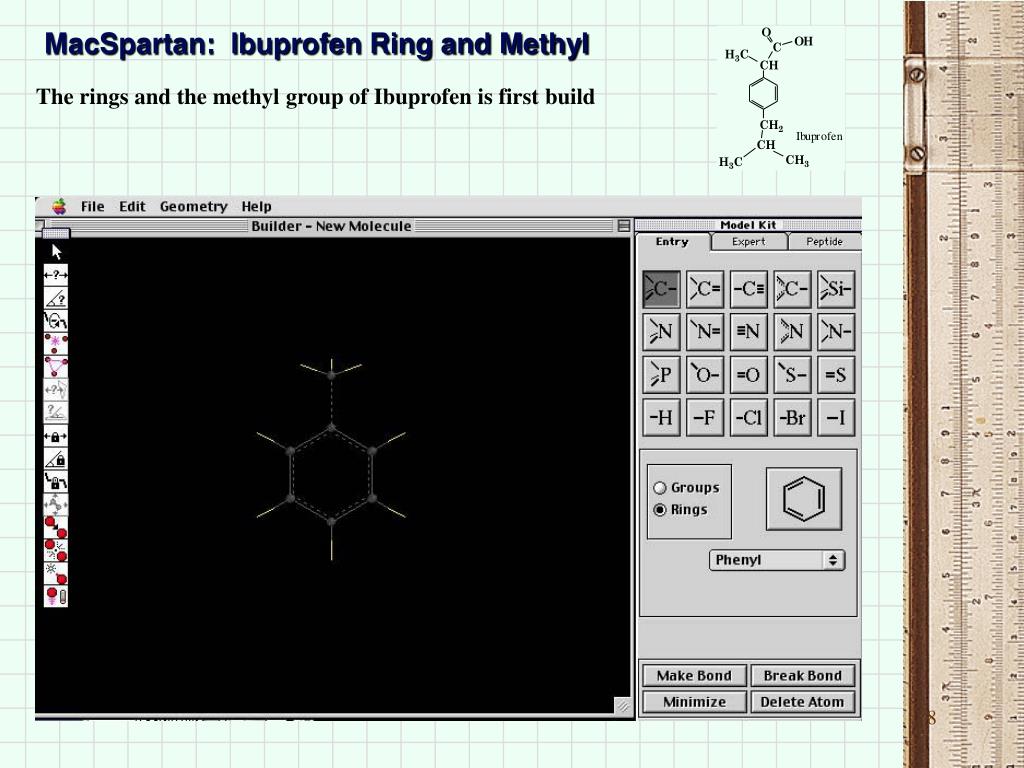The width and height of the screenshot is (1024, 768).
Task: Pick the ≡N triple-bond nitrogen button
Action: tap(748, 332)
